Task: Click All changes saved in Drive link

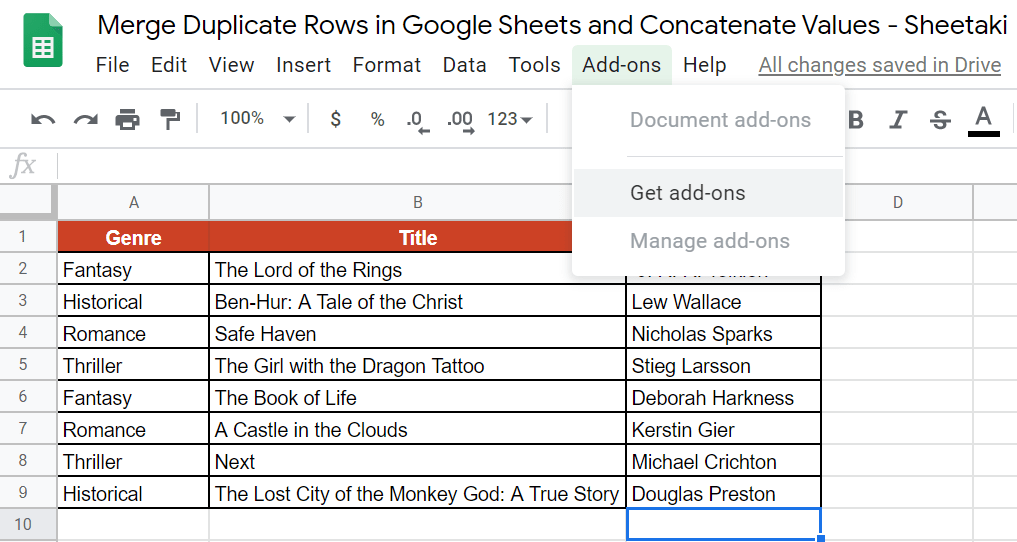Action: [879, 65]
